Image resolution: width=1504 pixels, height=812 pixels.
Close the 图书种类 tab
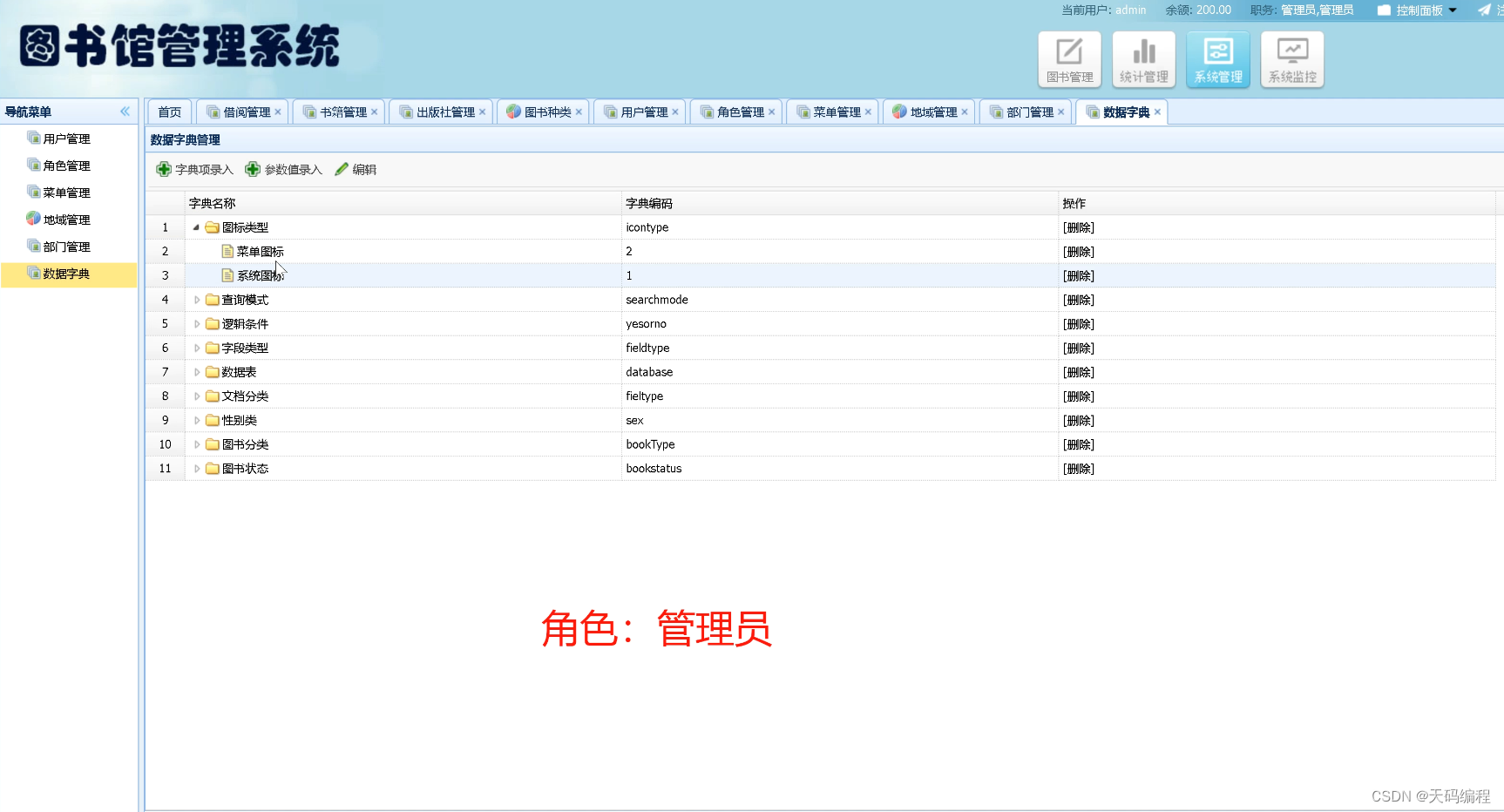pyautogui.click(x=579, y=112)
